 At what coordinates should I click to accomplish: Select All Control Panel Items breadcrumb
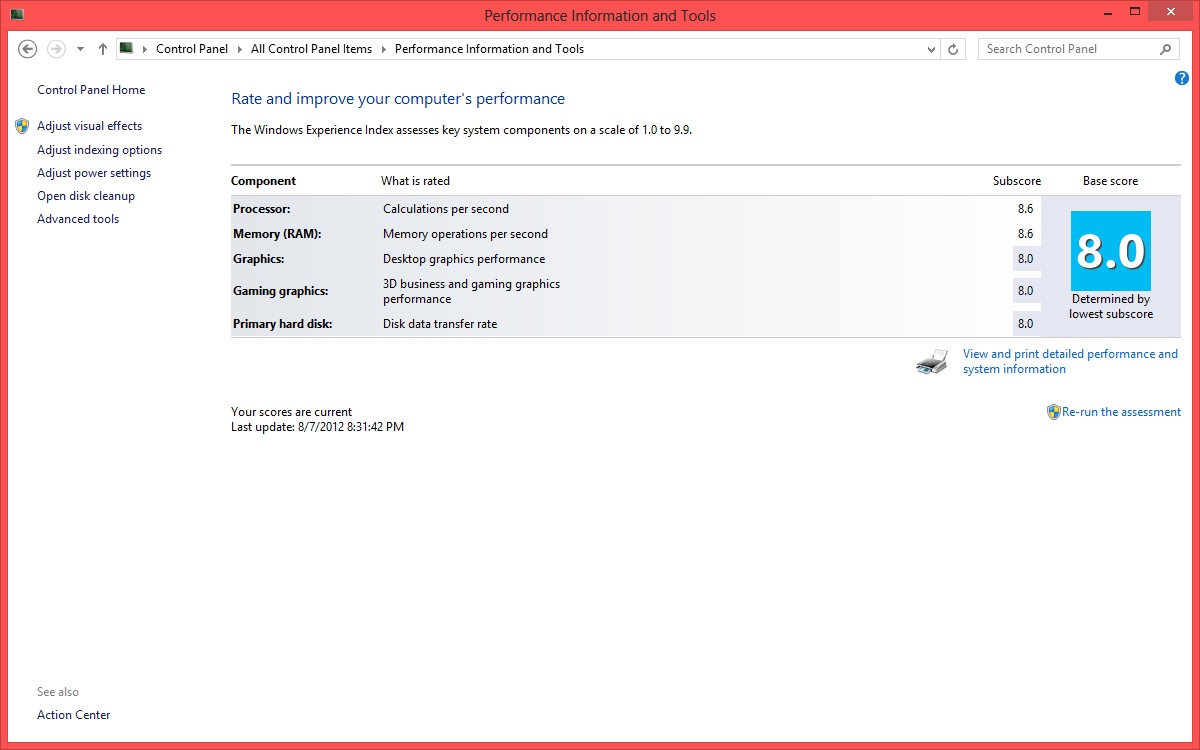311,49
